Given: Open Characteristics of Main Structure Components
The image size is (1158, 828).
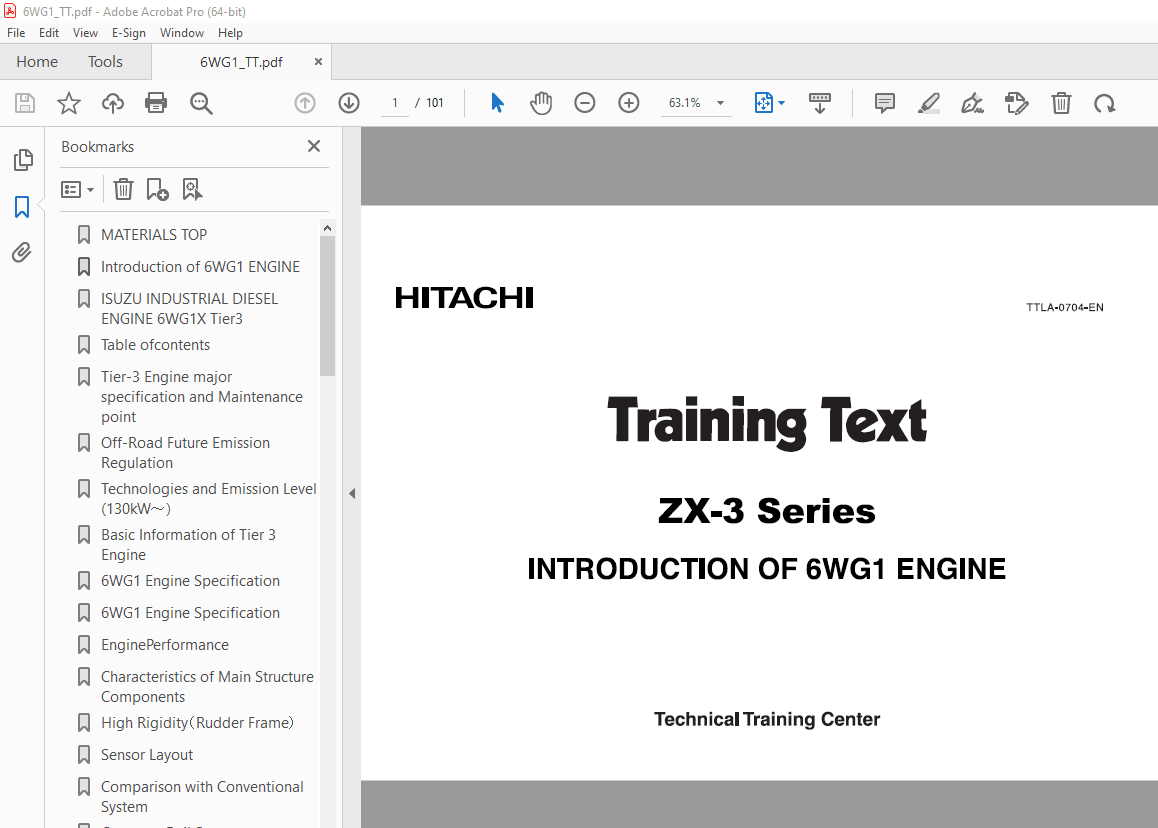Looking at the screenshot, I should (207, 687).
